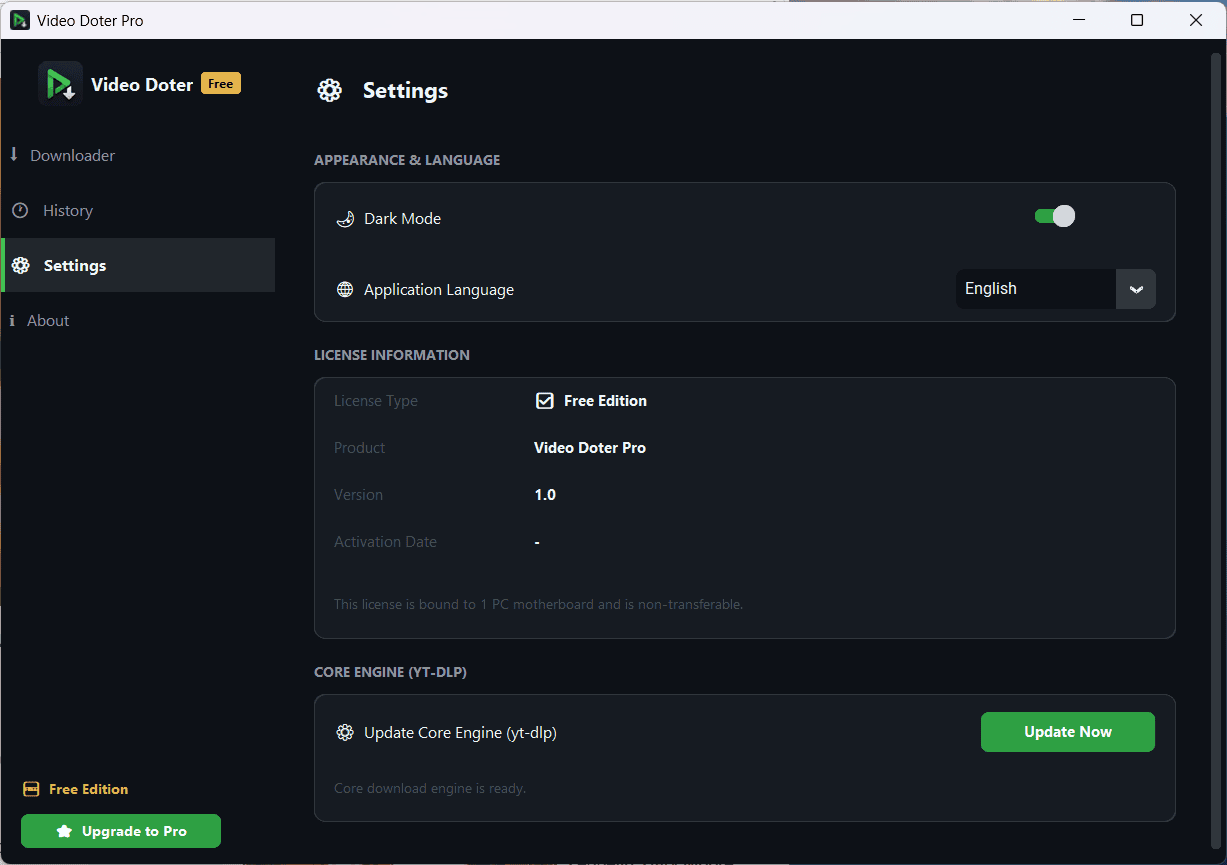Click the Application Language globe icon
Screen dimensions: 1227x865
pos(345,289)
